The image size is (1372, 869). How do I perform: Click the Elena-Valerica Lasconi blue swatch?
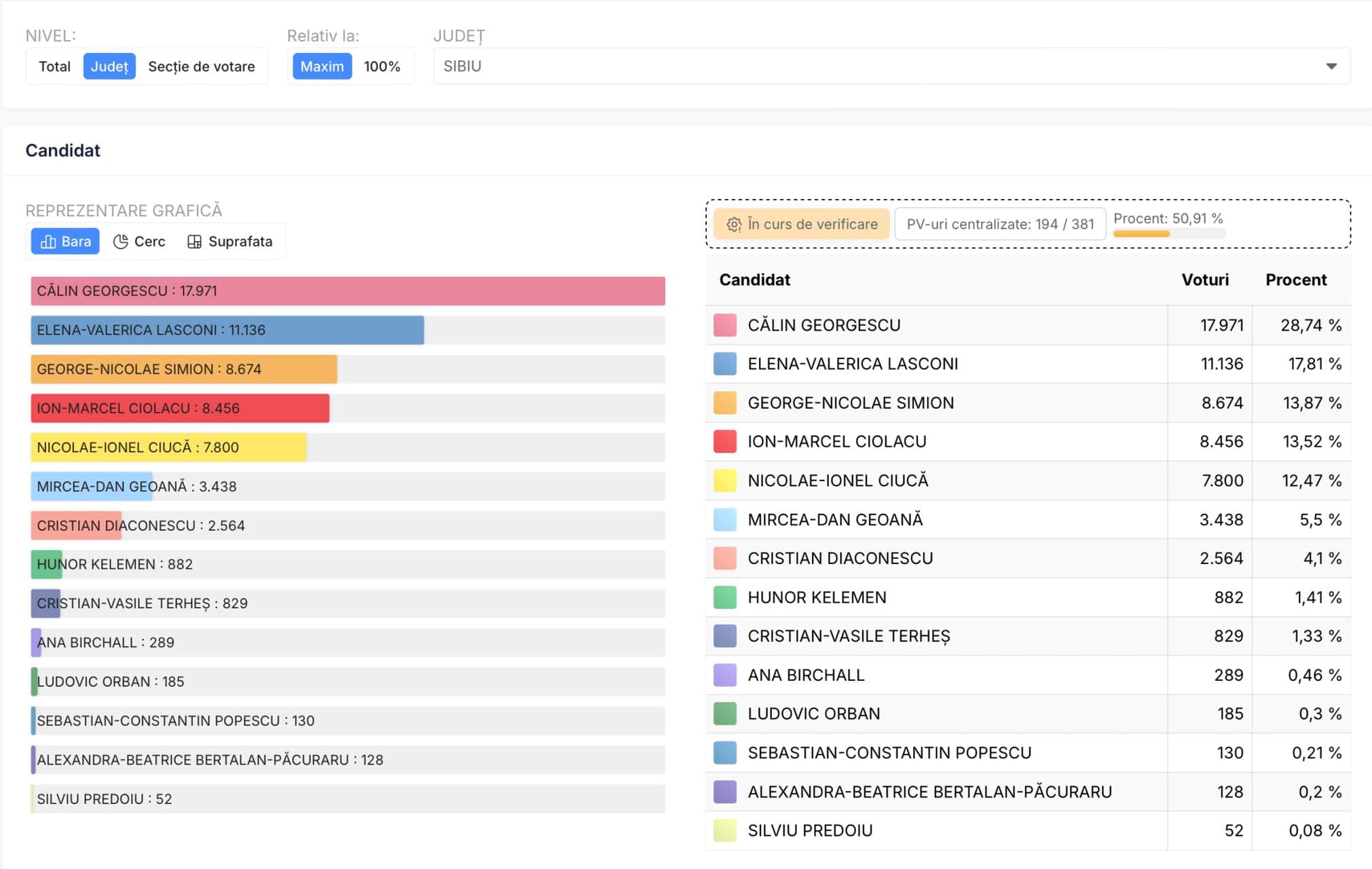point(725,364)
